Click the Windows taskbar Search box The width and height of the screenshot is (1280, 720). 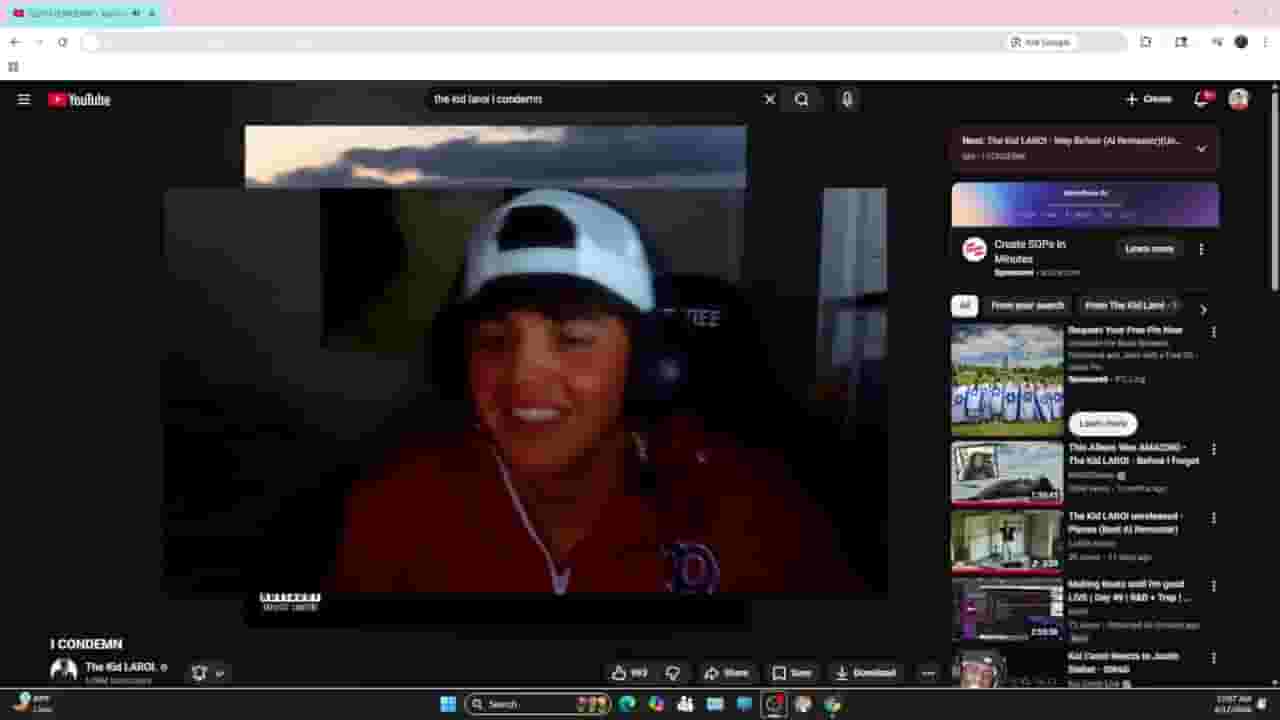coord(538,704)
